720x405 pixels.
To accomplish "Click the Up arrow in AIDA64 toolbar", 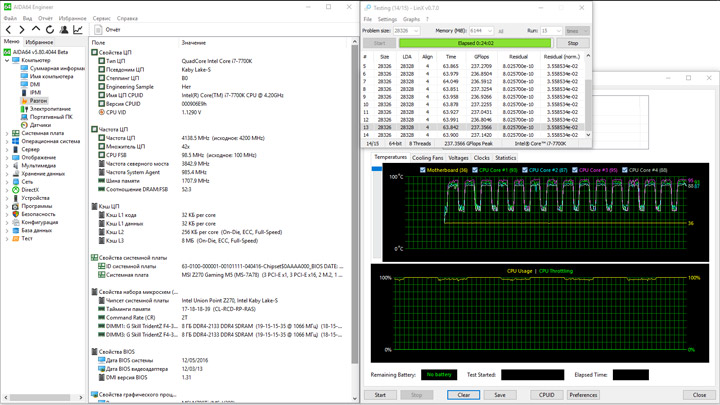I will click(x=36, y=30).
